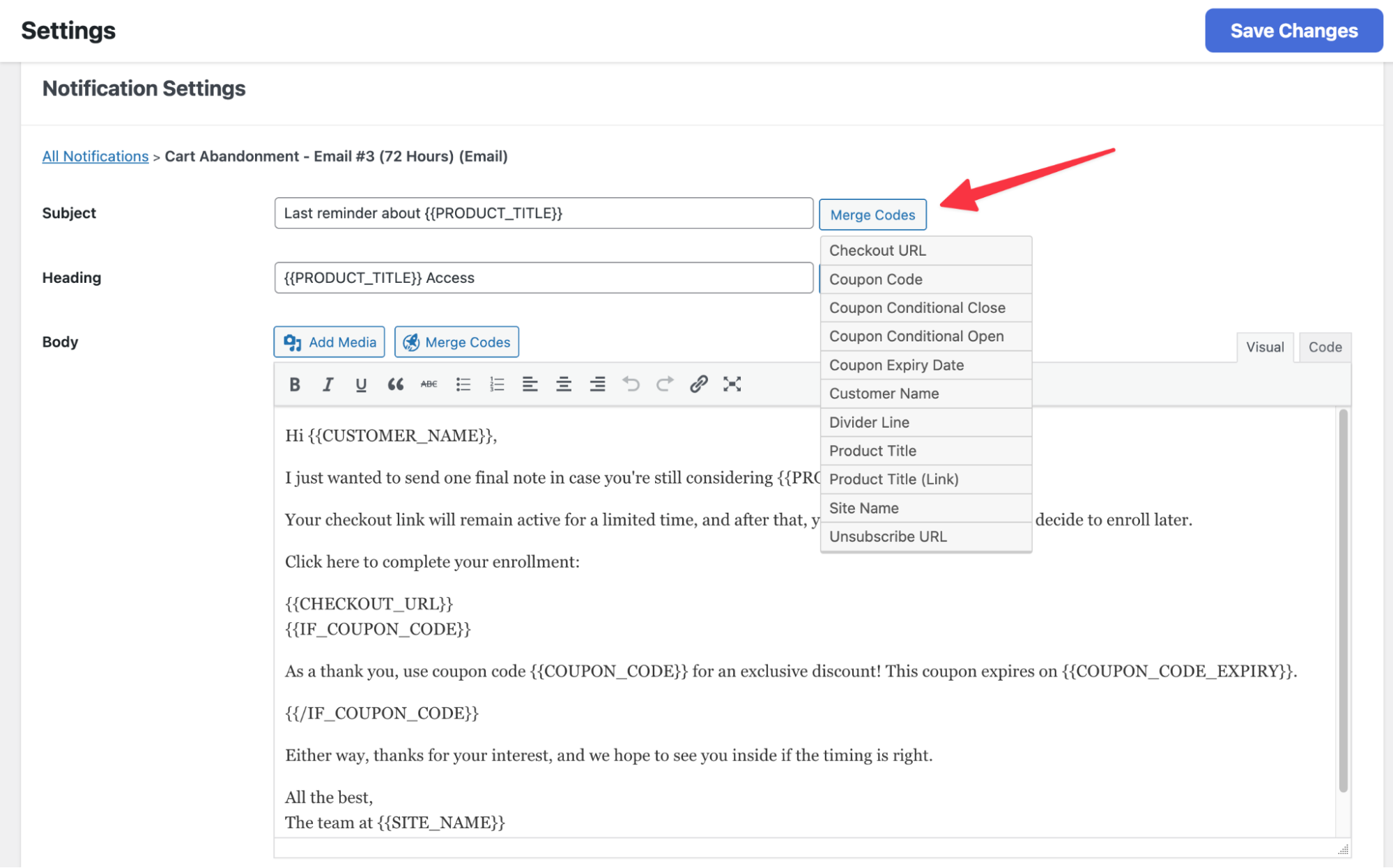Center align text
Image resolution: width=1393 pixels, height=868 pixels.
(564, 384)
